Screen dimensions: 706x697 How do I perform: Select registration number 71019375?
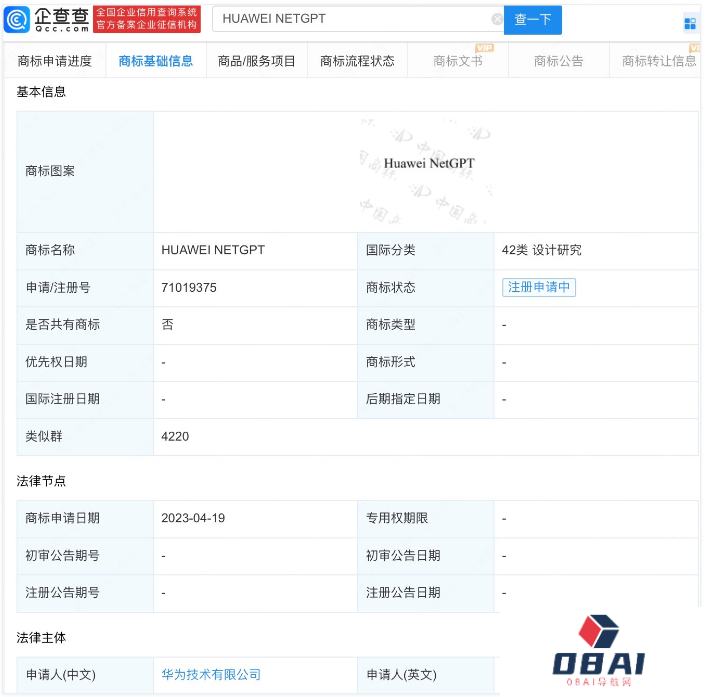189,288
